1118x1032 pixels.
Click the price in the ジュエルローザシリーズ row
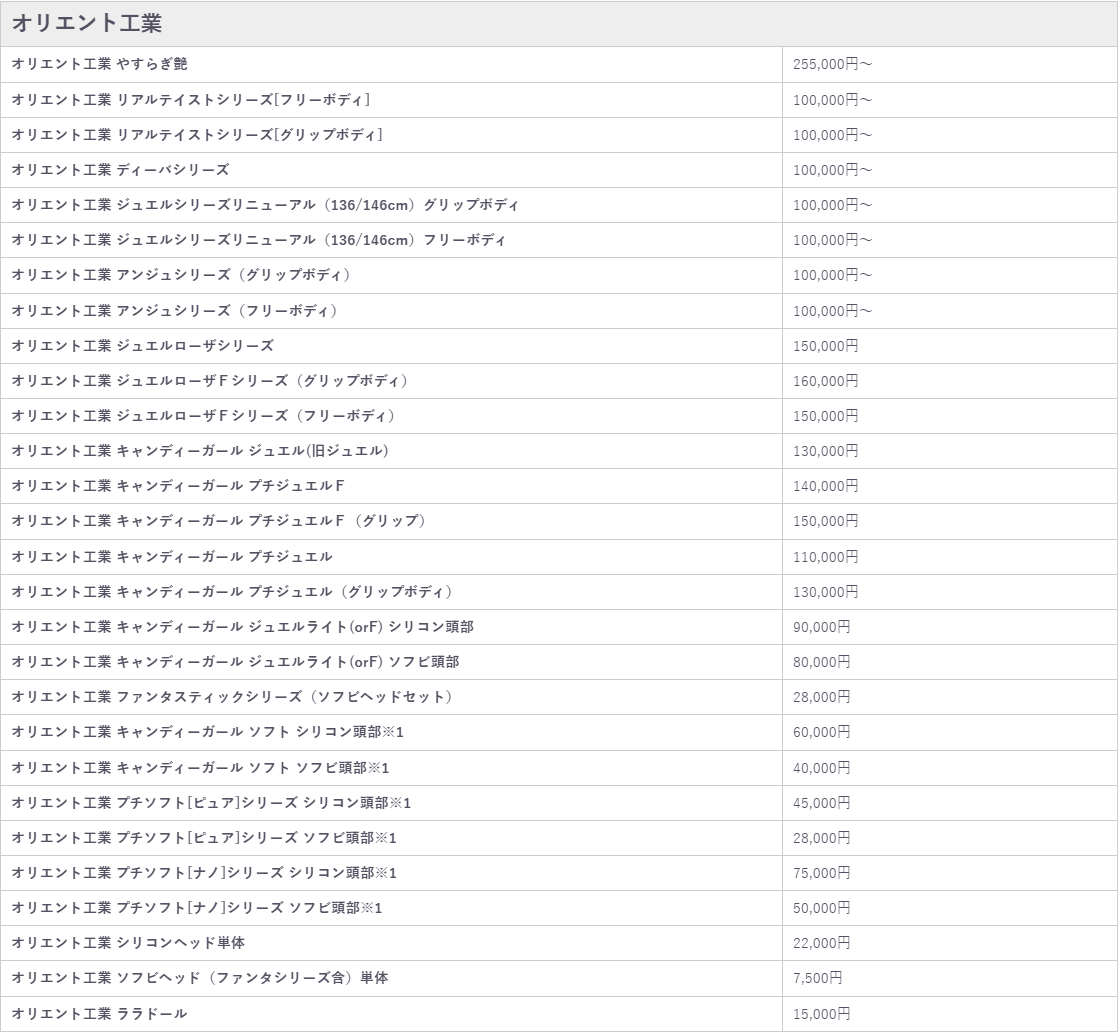click(x=825, y=346)
